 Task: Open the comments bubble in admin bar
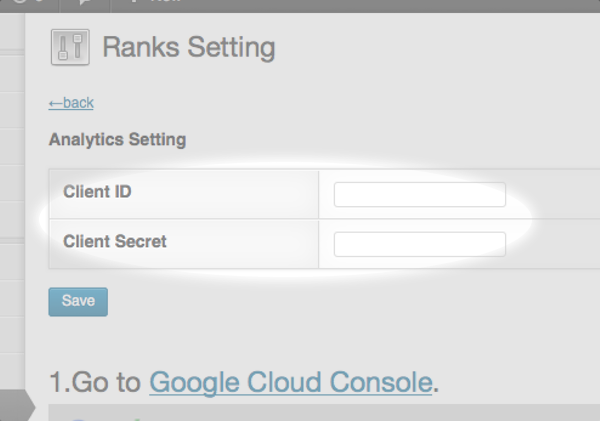[84, 2]
